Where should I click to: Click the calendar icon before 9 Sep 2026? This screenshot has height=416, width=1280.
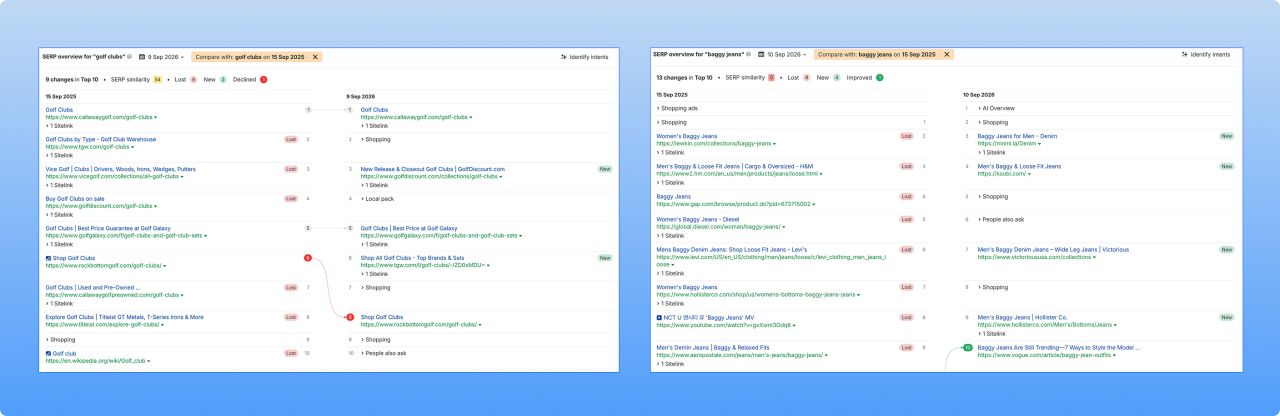[142, 56]
